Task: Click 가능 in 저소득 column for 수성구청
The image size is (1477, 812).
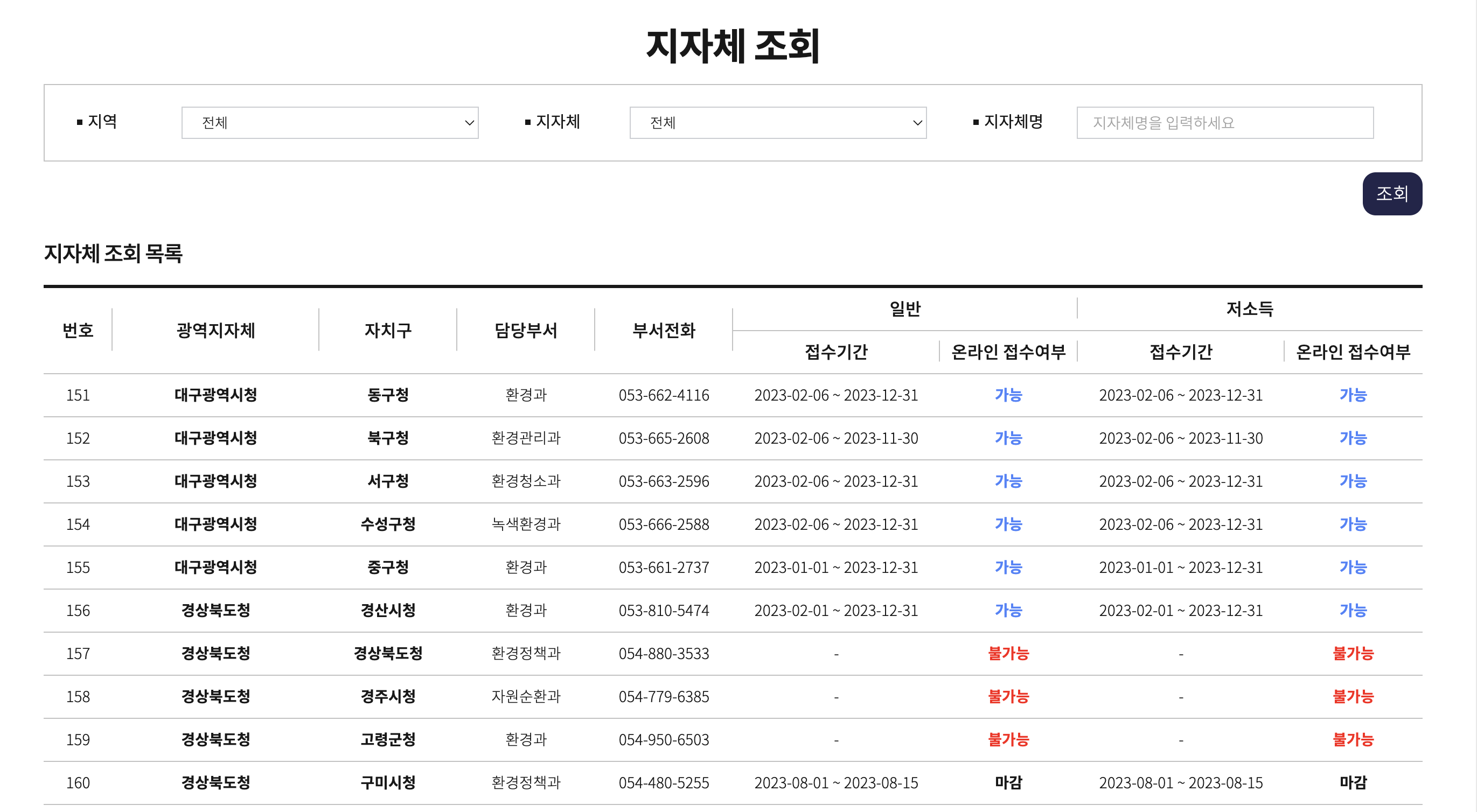Action: point(1353,524)
